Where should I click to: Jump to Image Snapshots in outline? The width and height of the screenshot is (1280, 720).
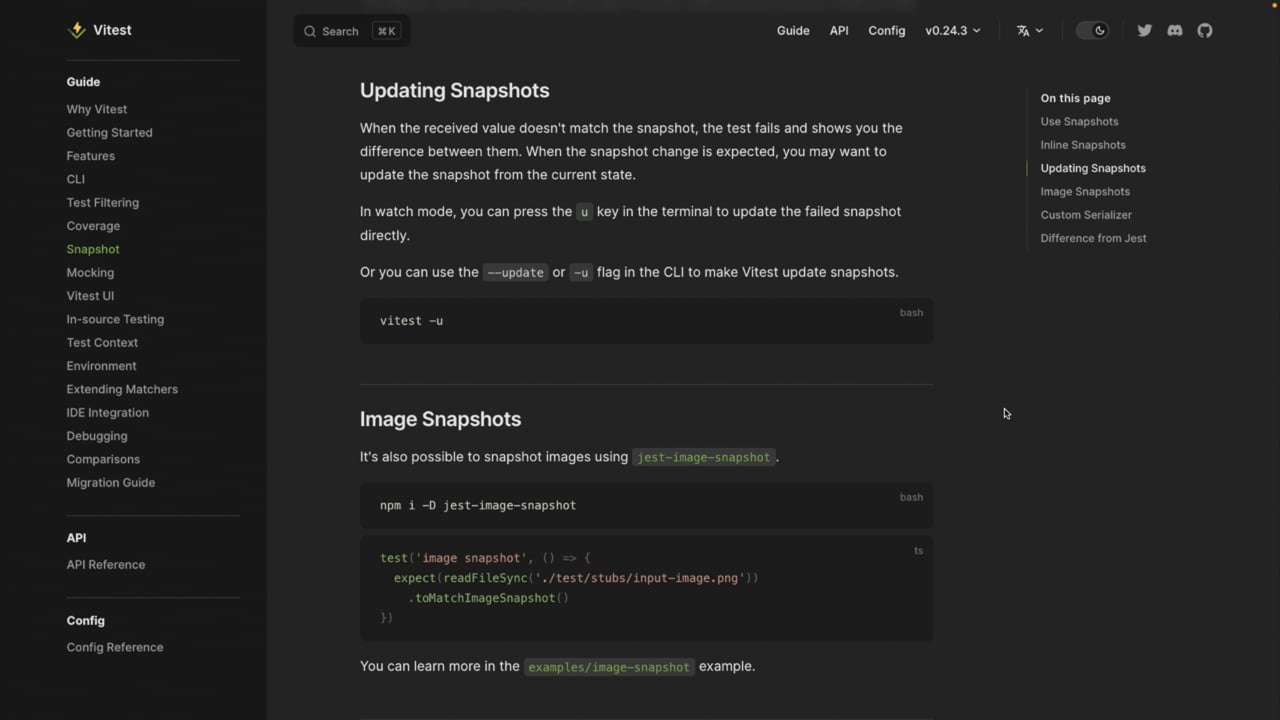click(x=1085, y=191)
